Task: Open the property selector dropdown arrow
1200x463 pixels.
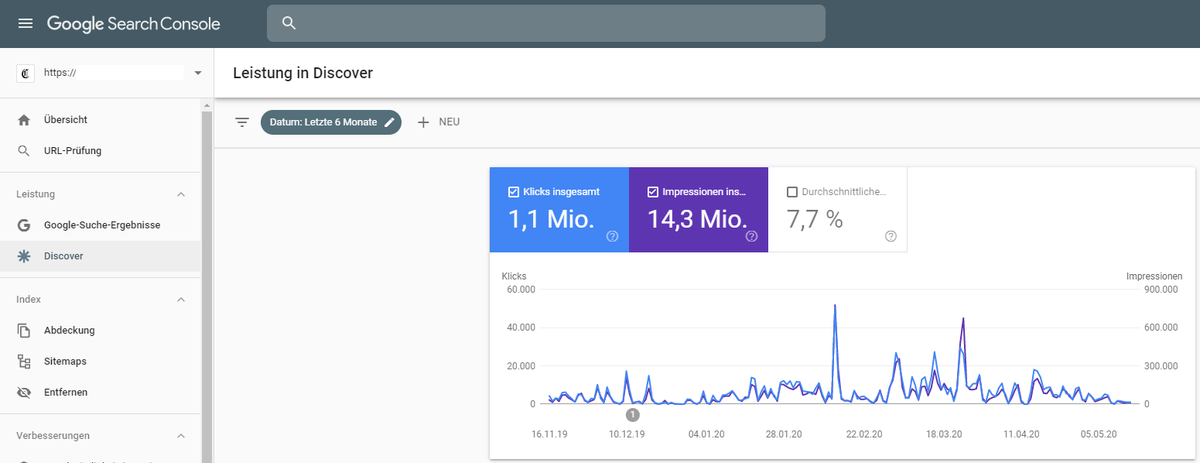Action: 197,73
